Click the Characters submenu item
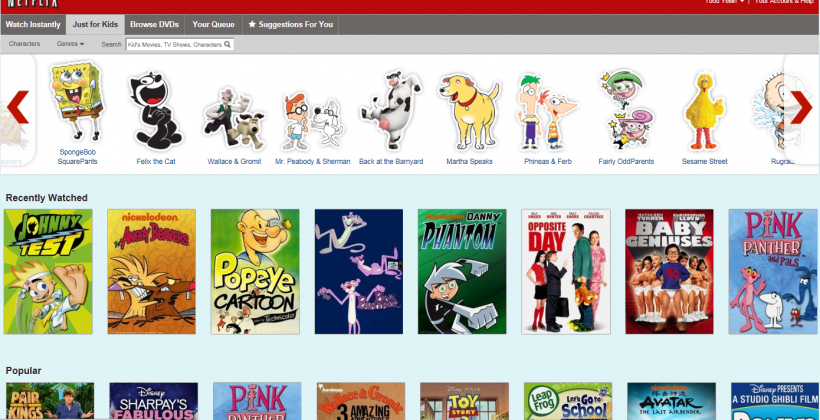 [x=24, y=44]
